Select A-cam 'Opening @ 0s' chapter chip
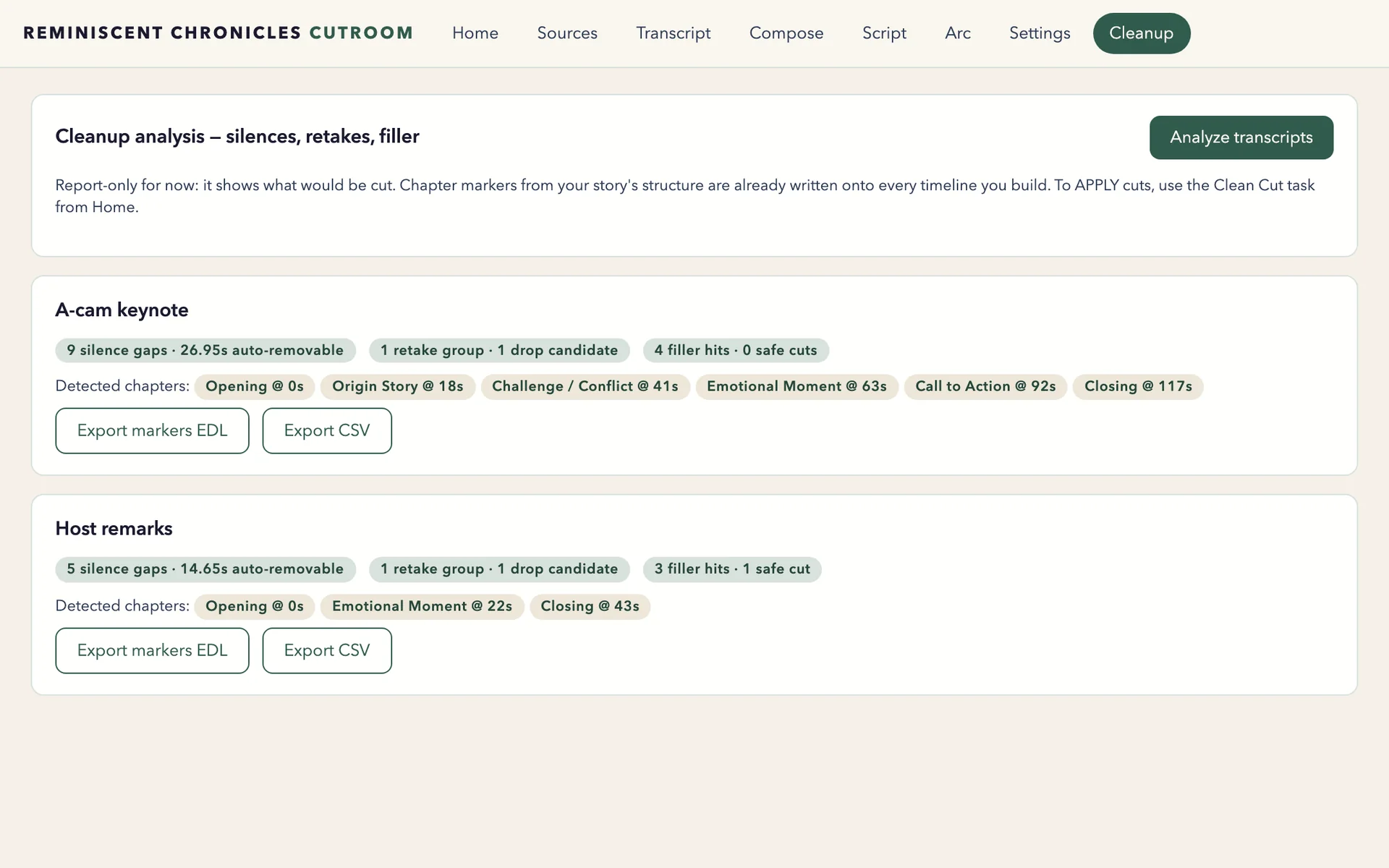Screen dimensions: 1389x868 [x=255, y=386]
